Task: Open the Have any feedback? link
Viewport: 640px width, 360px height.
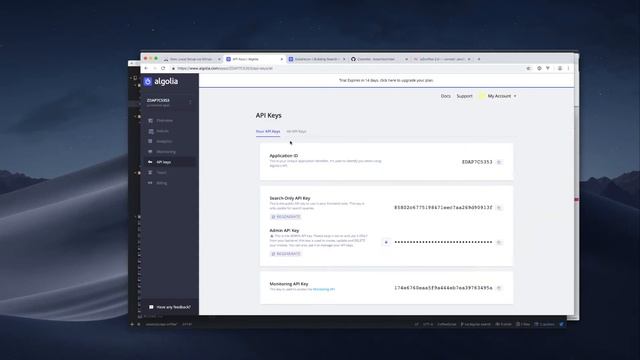Action: [170, 307]
